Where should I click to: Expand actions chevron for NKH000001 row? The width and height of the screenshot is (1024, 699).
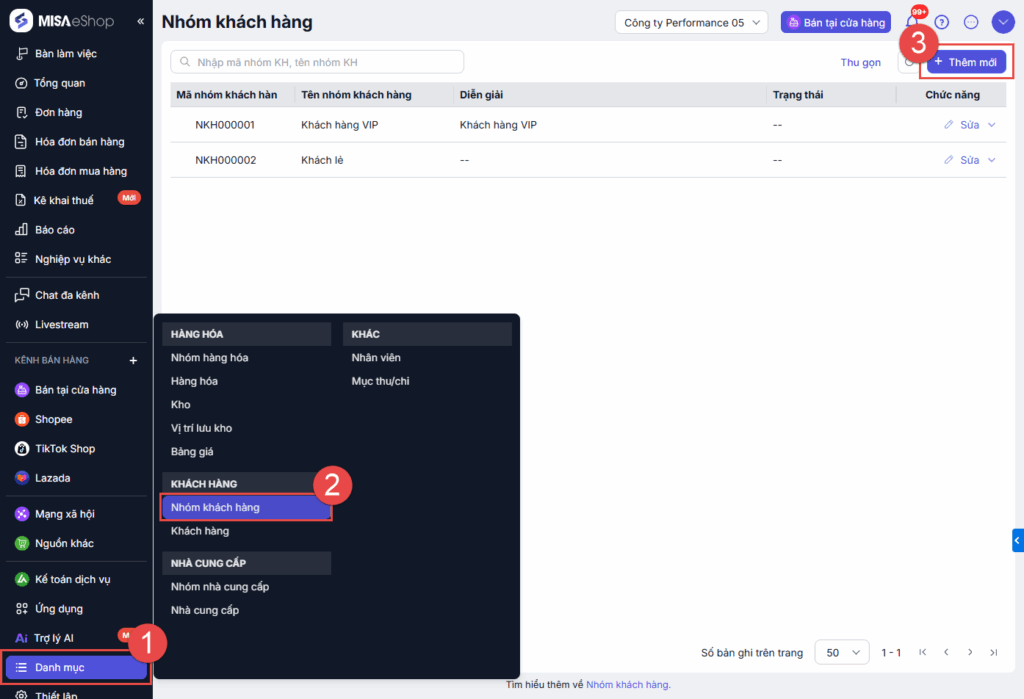click(x=992, y=125)
